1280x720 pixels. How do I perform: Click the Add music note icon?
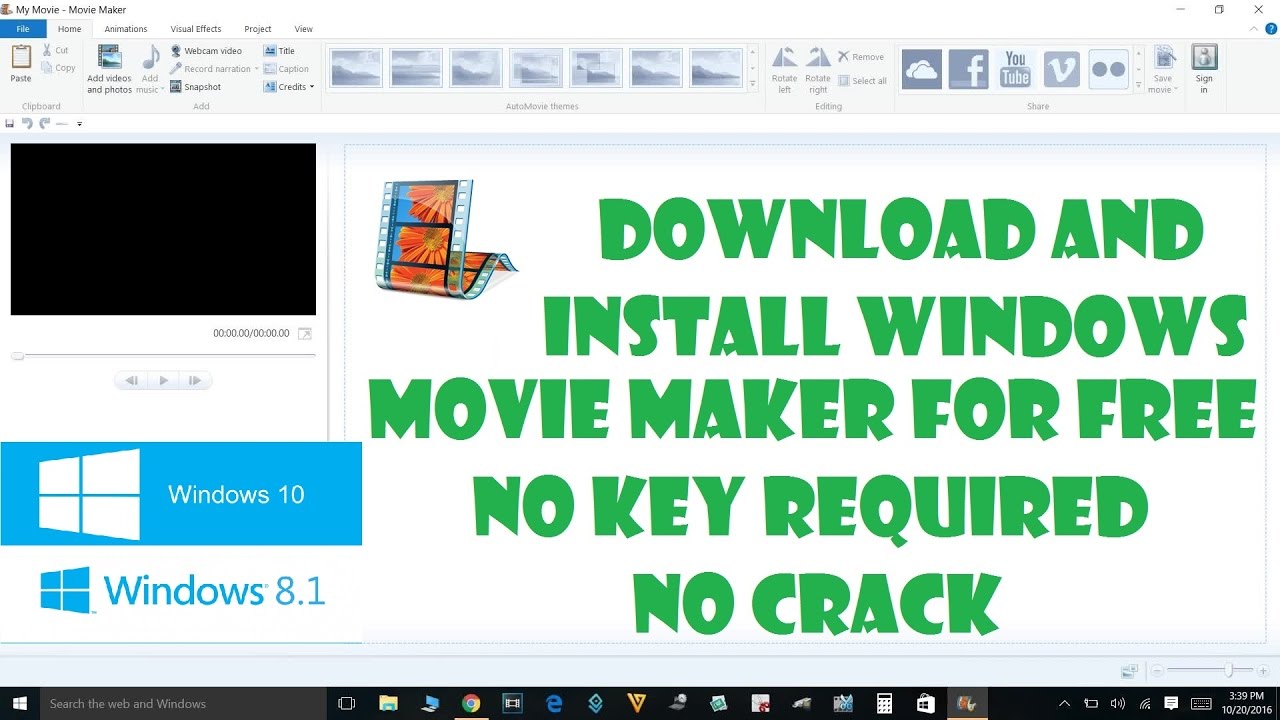151,58
